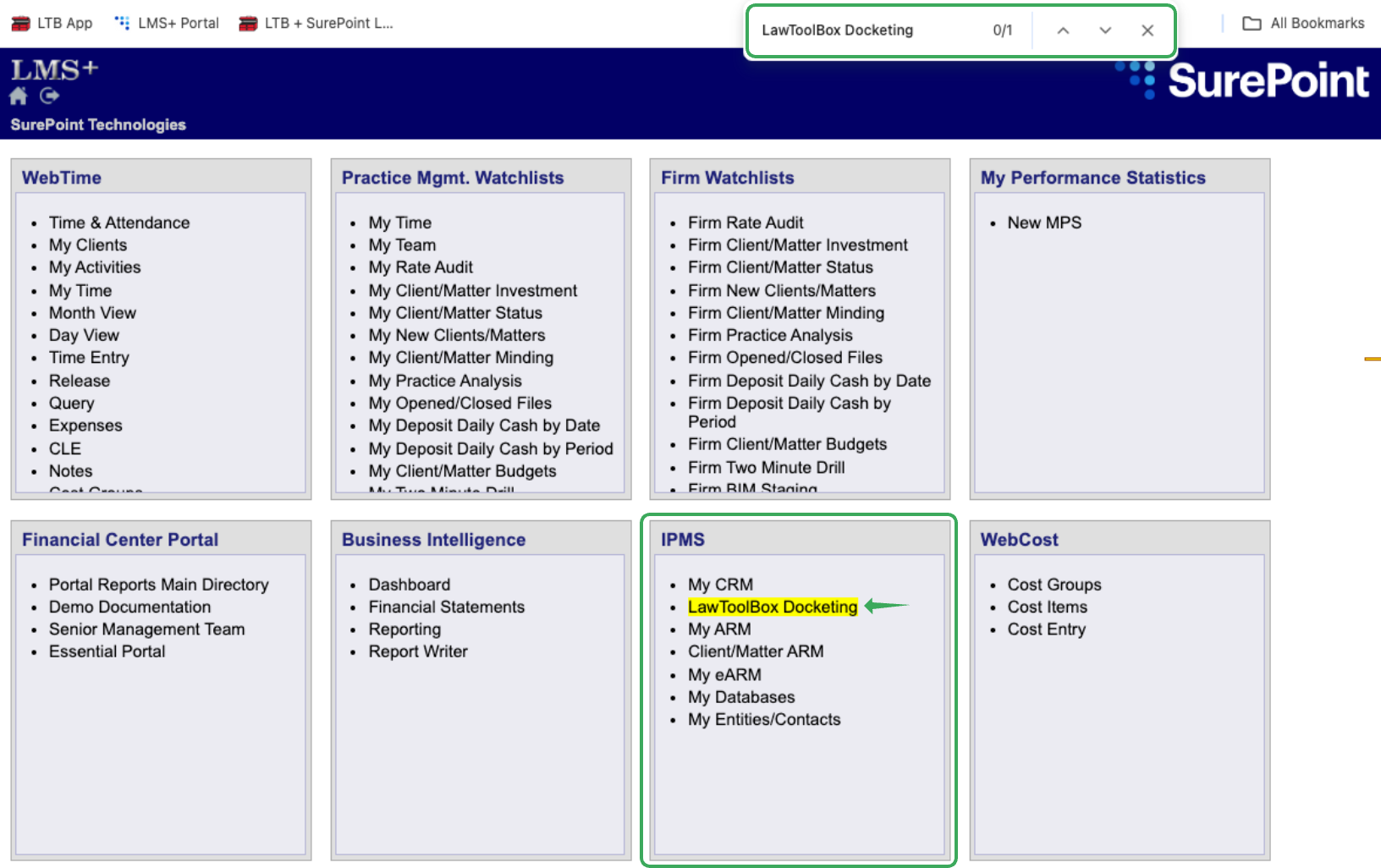Screen dimensions: 1381x868
Task: Open My CRM in IPMS
Action: 720,585
